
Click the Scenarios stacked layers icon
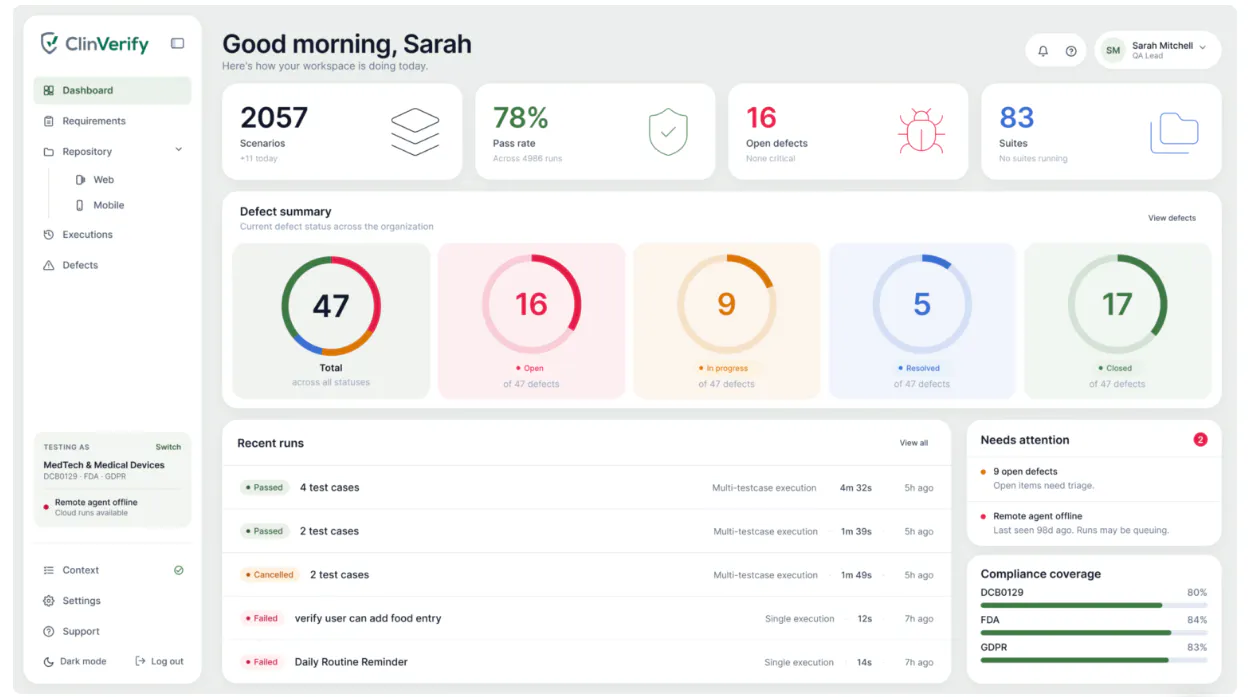pos(415,132)
